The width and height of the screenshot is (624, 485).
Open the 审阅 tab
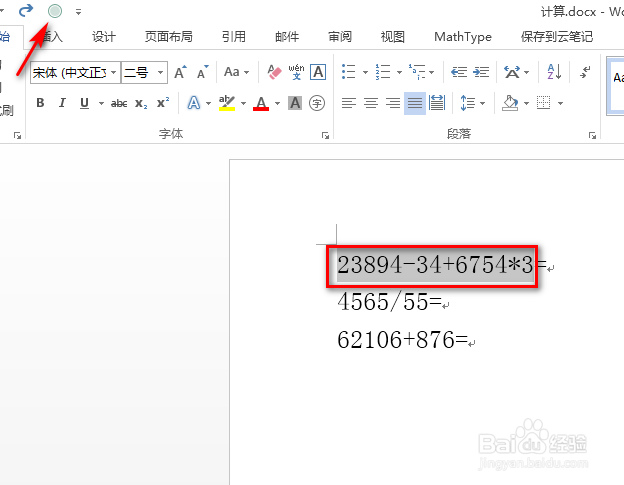coord(340,37)
